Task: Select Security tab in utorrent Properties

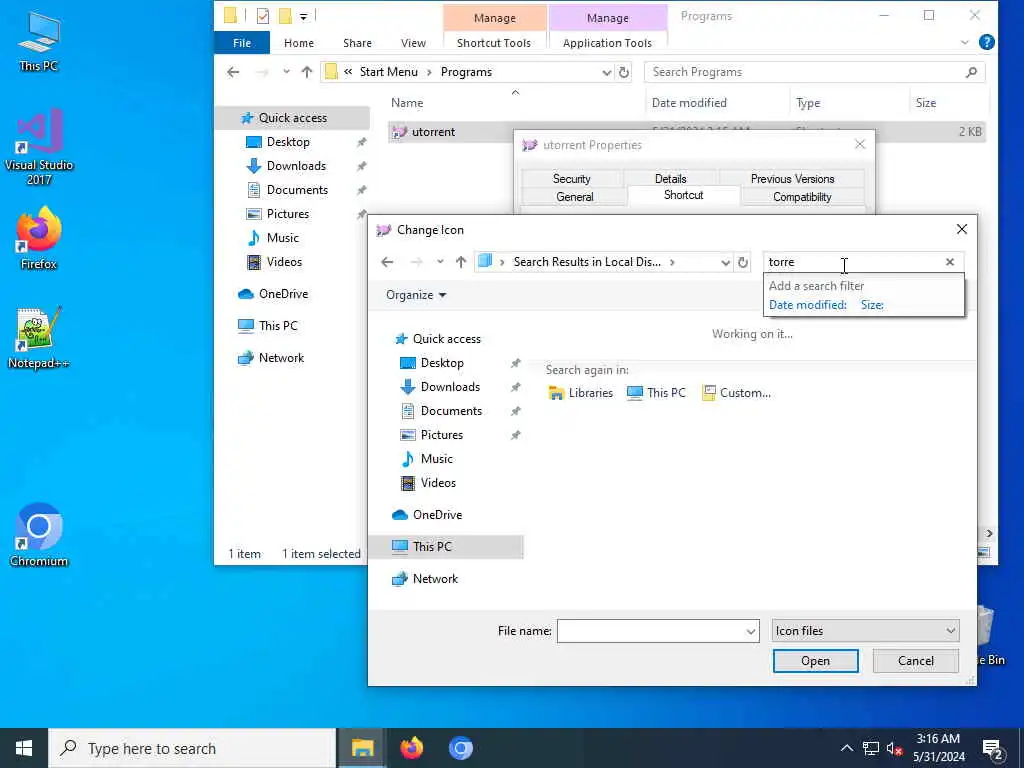Action: coord(571,178)
